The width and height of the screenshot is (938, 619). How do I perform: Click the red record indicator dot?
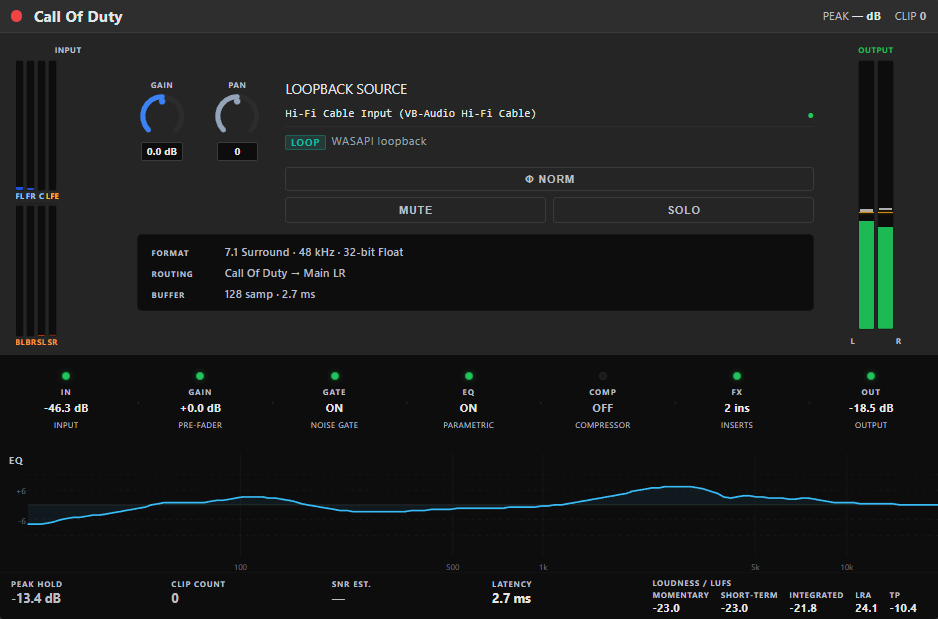click(17, 16)
